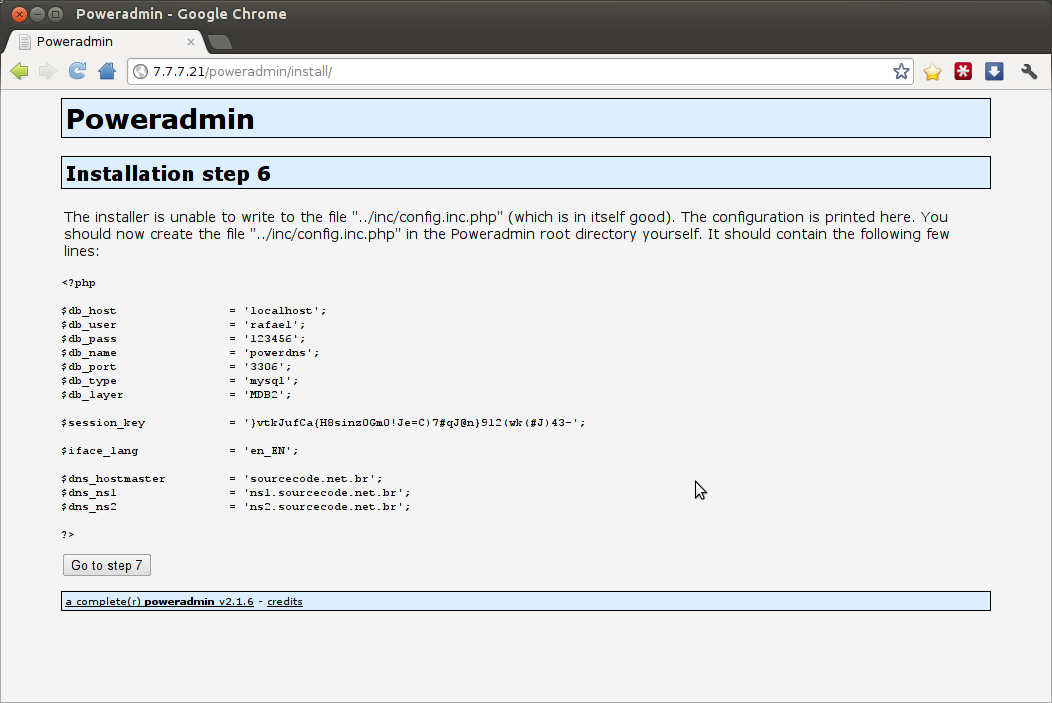Screen dimensions: 1052x703
Task: Select the Poweradmin browser tab
Action: [x=107, y=42]
